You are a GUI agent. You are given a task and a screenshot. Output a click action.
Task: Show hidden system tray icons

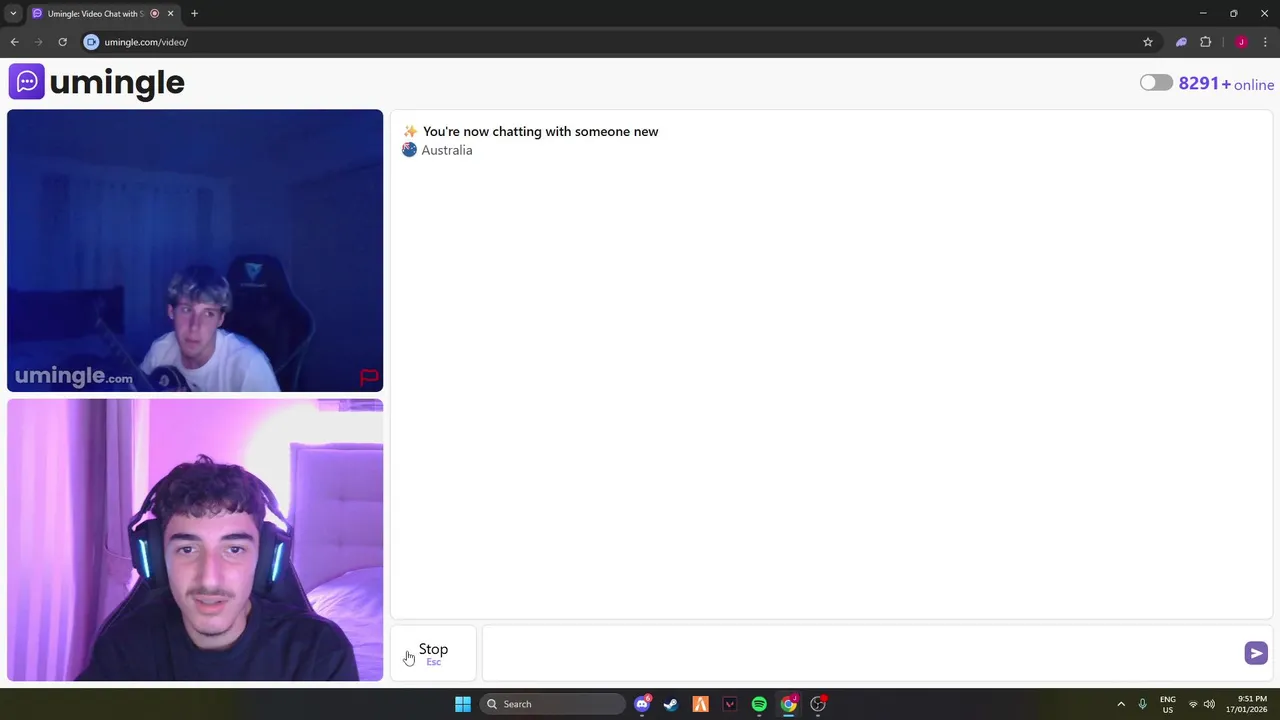(x=1121, y=704)
